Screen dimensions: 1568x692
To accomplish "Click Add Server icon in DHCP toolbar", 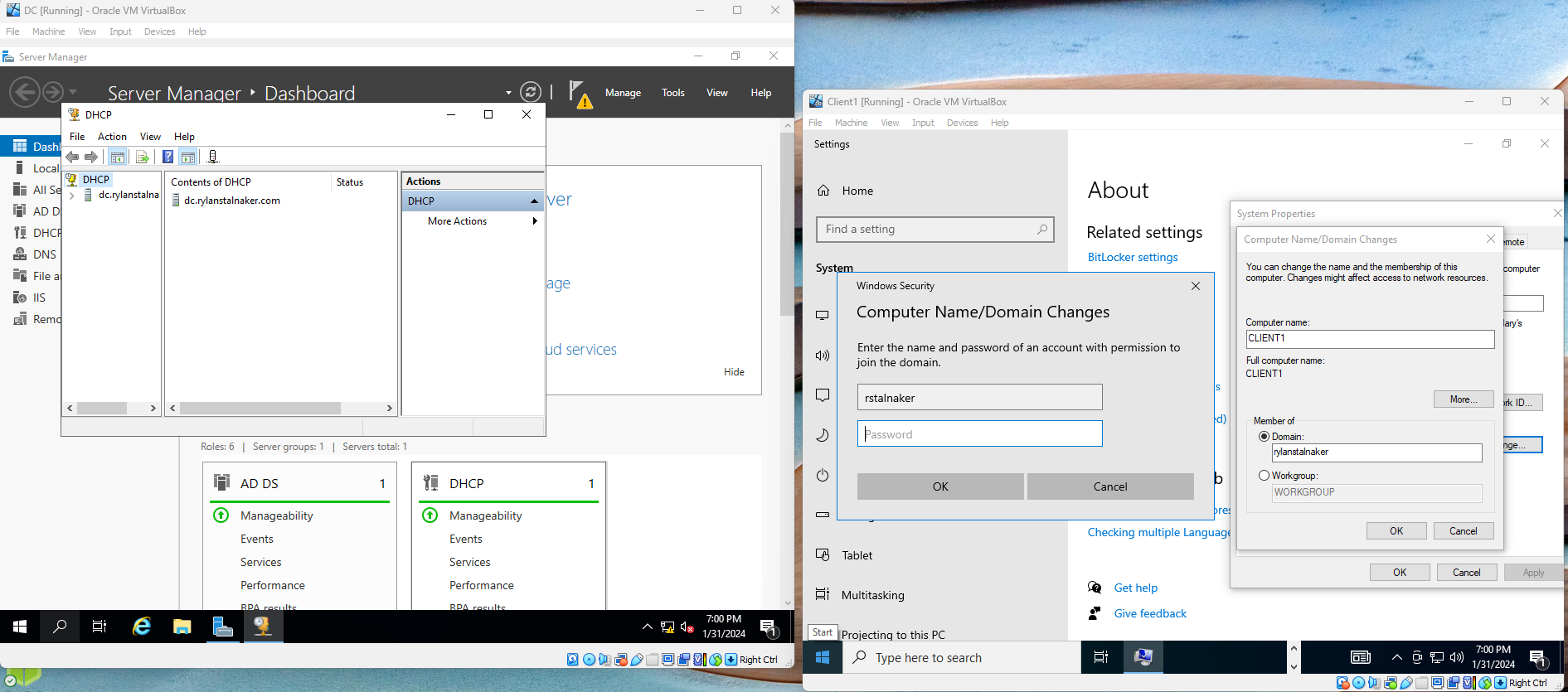I will tap(213, 157).
